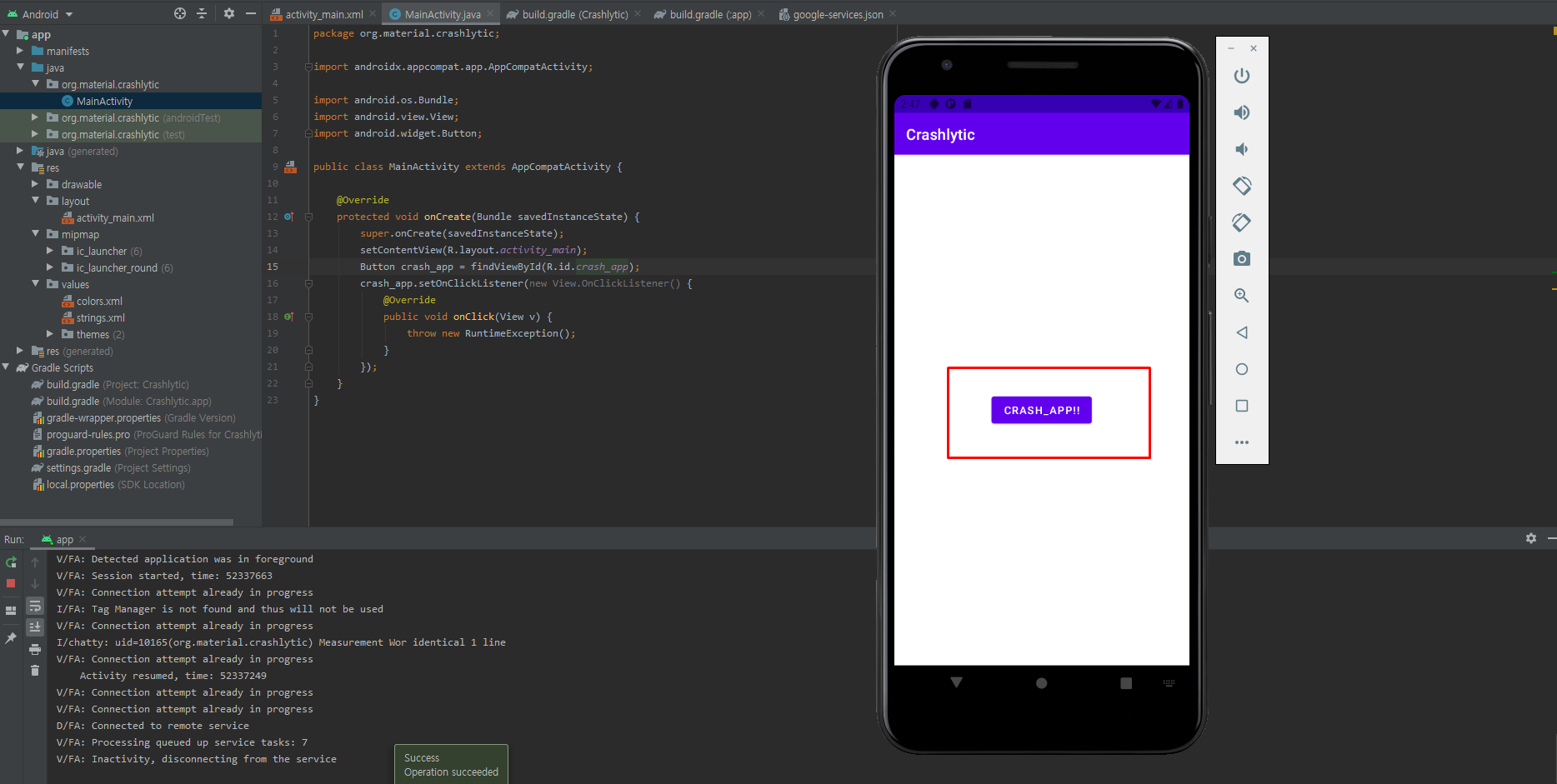Rotate emulator left

pyautogui.click(x=1242, y=186)
